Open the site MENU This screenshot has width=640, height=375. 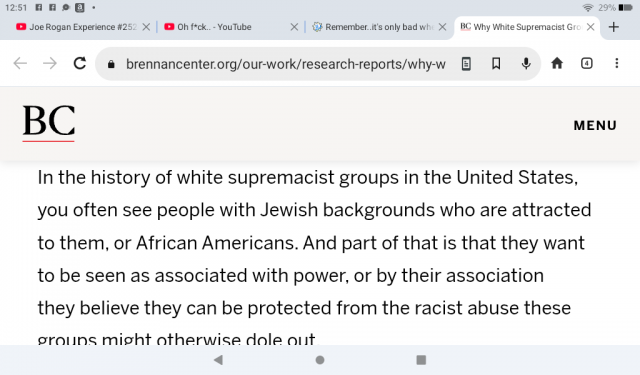coord(595,125)
